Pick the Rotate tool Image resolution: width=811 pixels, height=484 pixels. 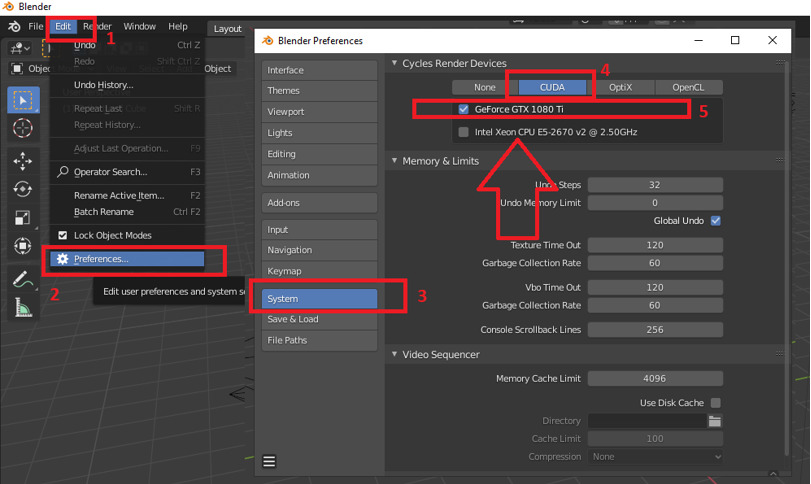[x=22, y=189]
